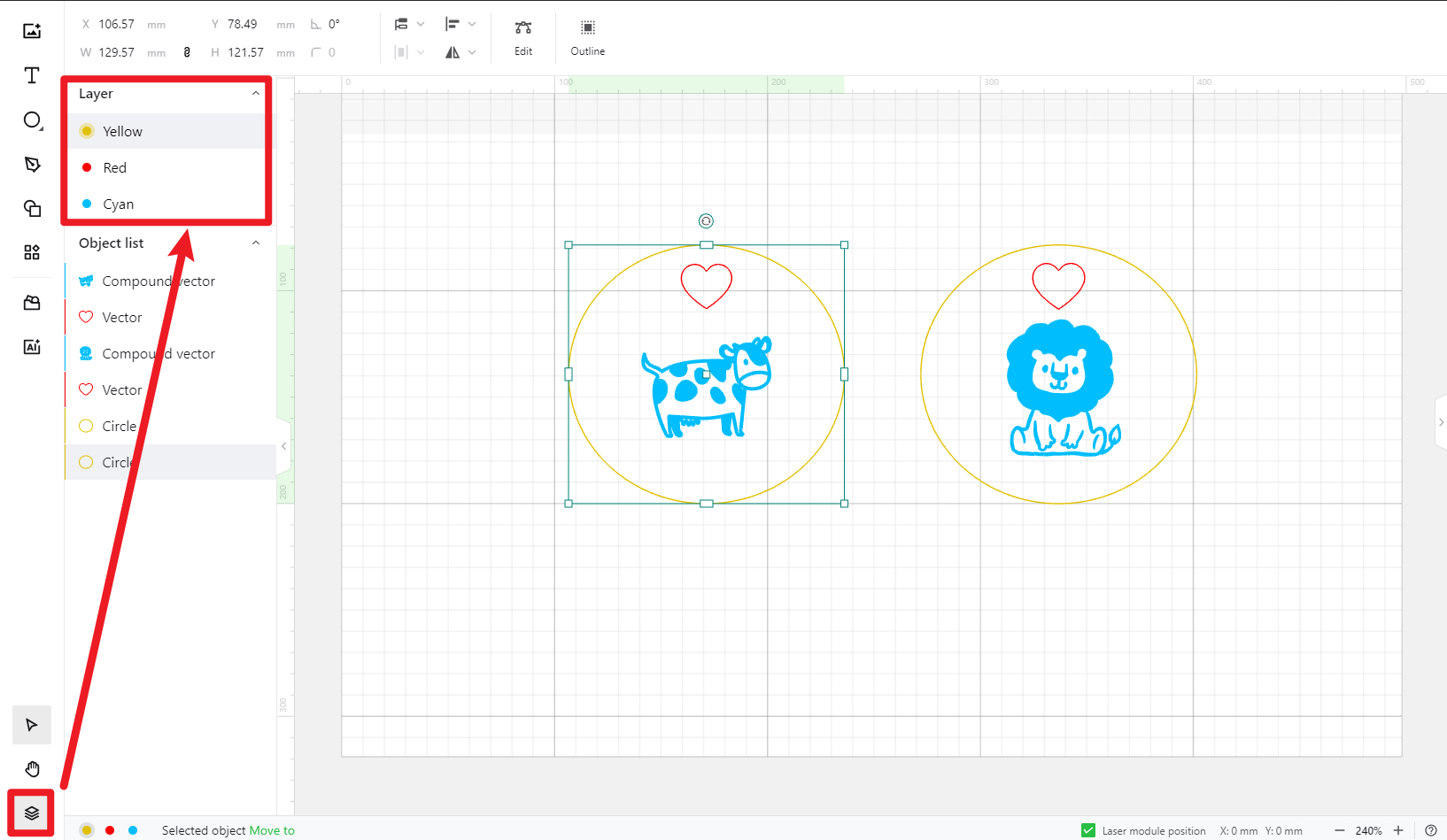The image size is (1447, 840).
Task: Toggle the layers panel icon
Action: click(32, 813)
